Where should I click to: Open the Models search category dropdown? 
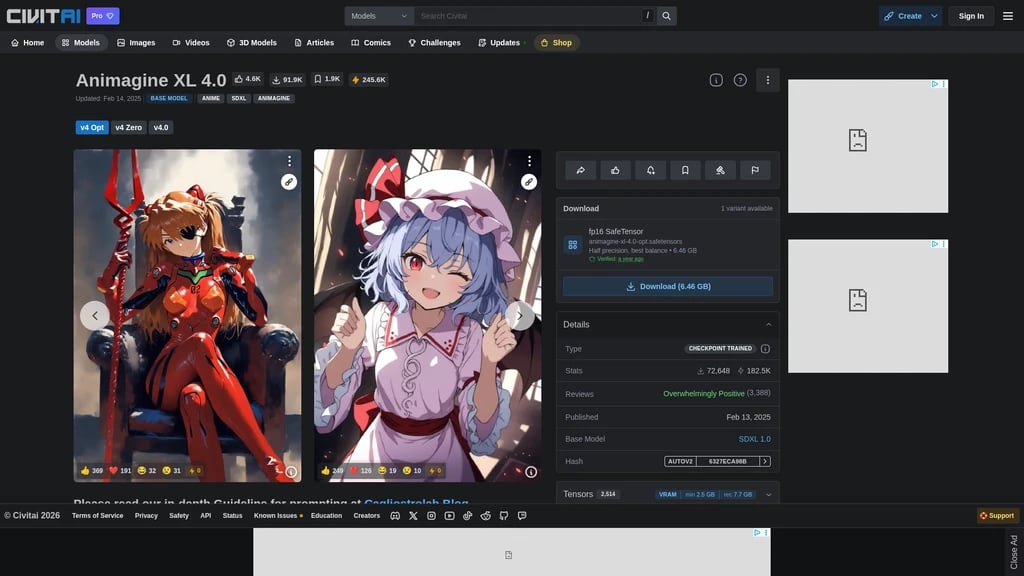(x=379, y=16)
